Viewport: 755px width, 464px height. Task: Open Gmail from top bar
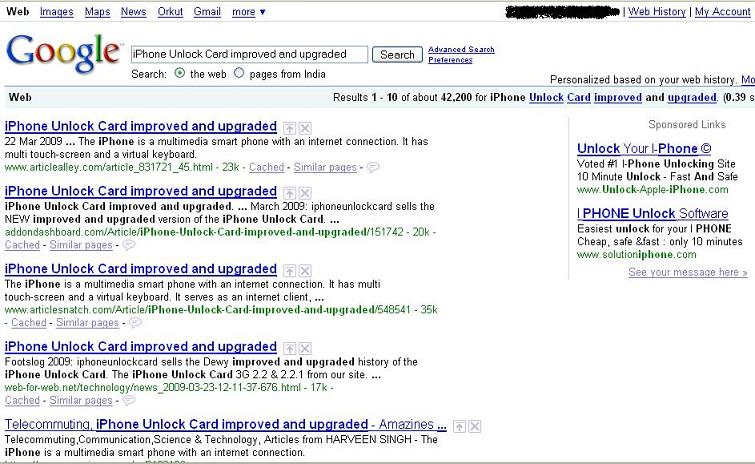pyautogui.click(x=207, y=12)
